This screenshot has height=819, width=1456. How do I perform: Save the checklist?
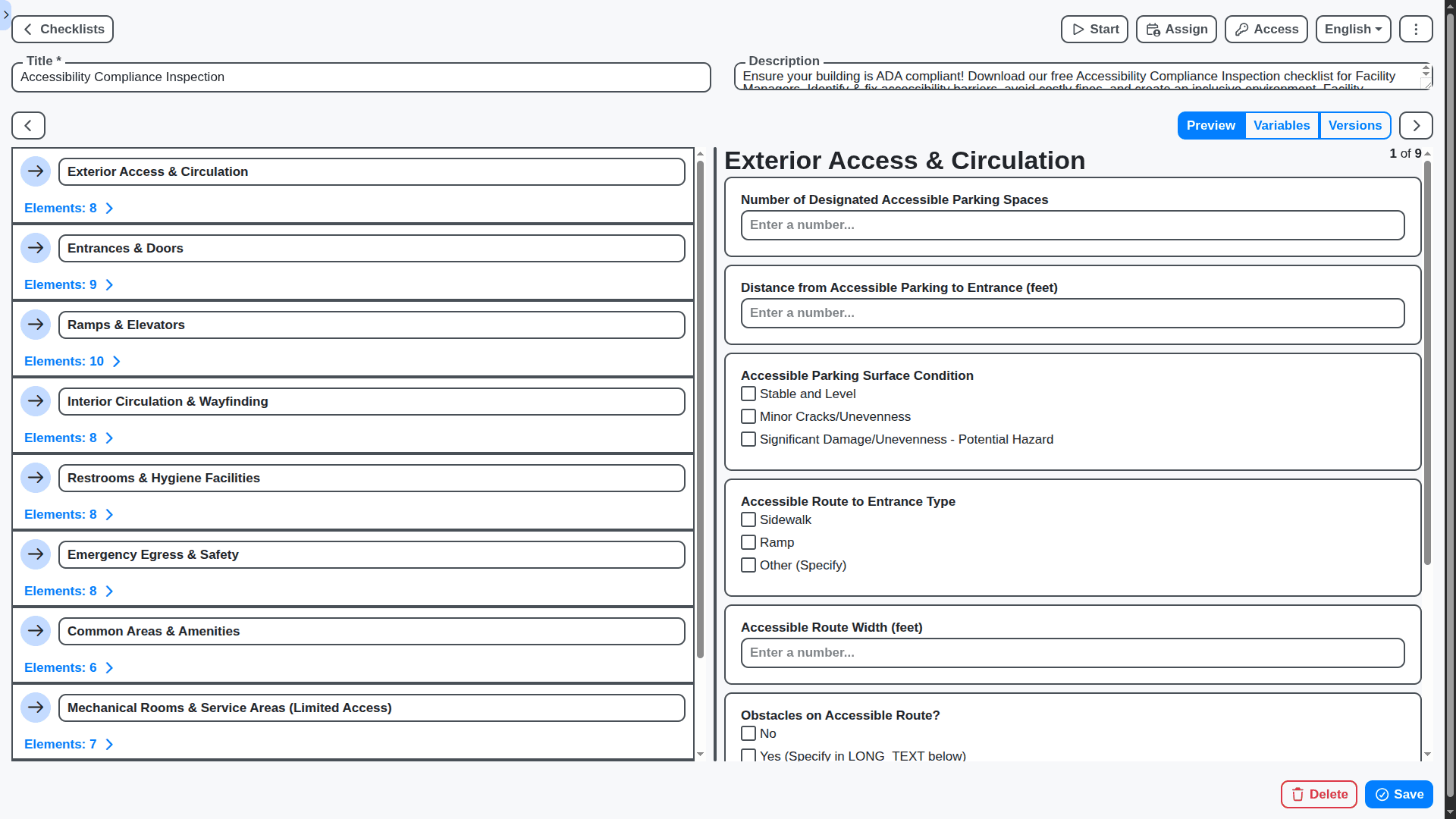pos(1398,794)
